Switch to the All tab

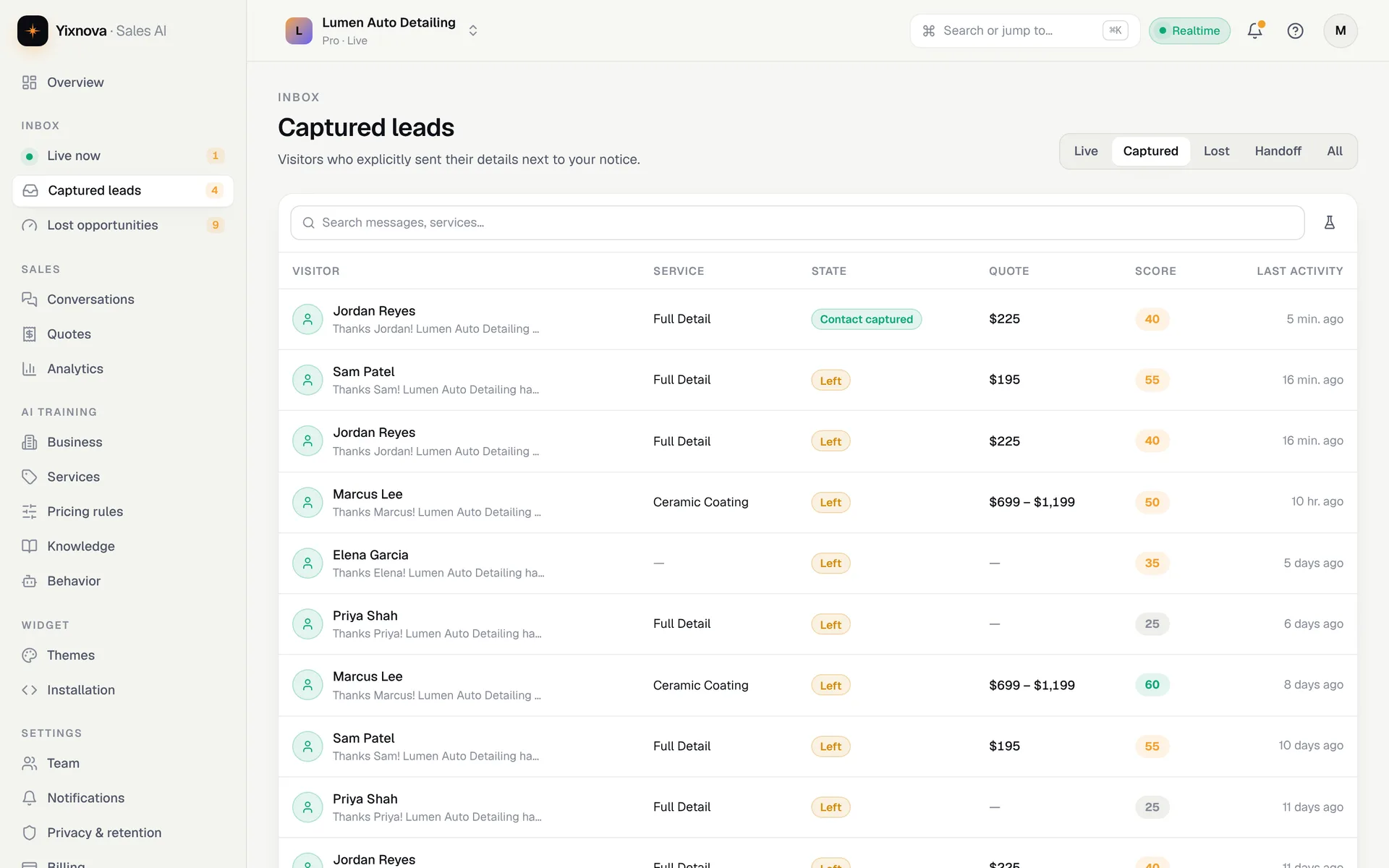pyautogui.click(x=1334, y=151)
